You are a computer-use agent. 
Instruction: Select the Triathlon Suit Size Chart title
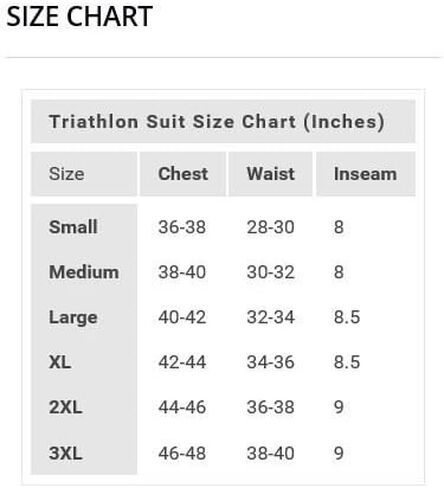coord(217,122)
